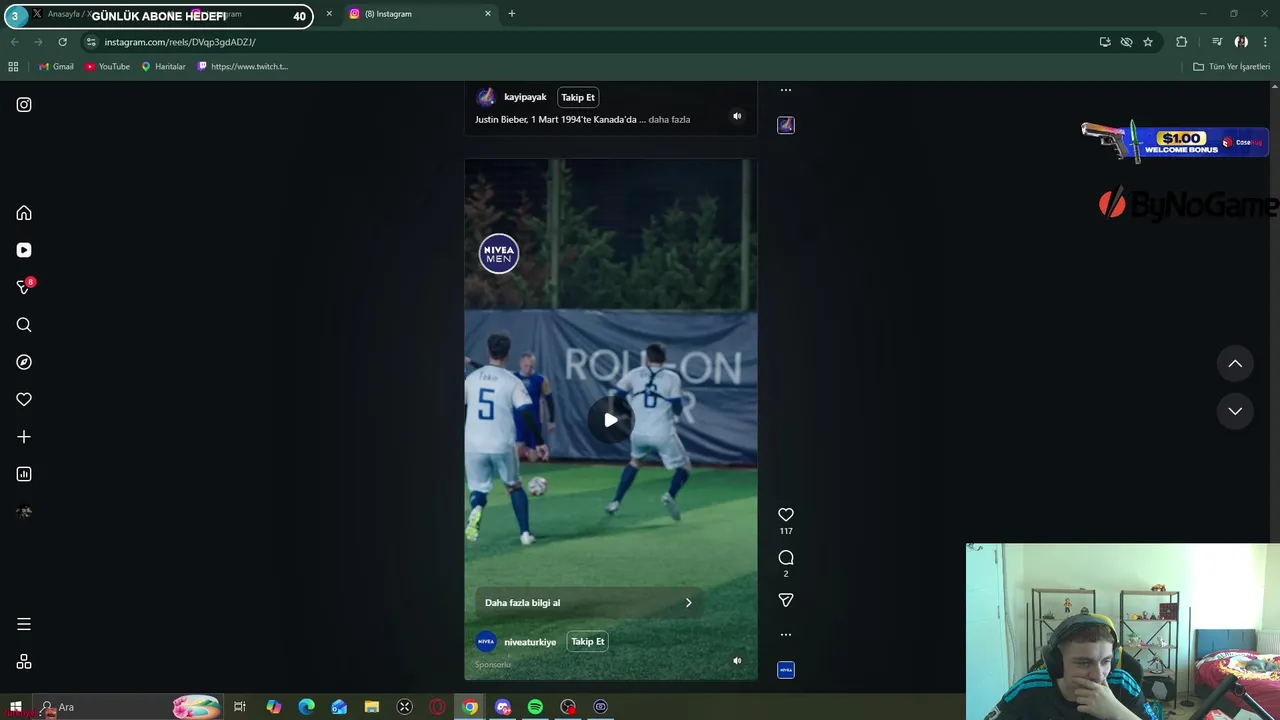Image resolution: width=1280 pixels, height=720 pixels.
Task: Open profile avatar in Instagram sidebar
Action: (24, 512)
